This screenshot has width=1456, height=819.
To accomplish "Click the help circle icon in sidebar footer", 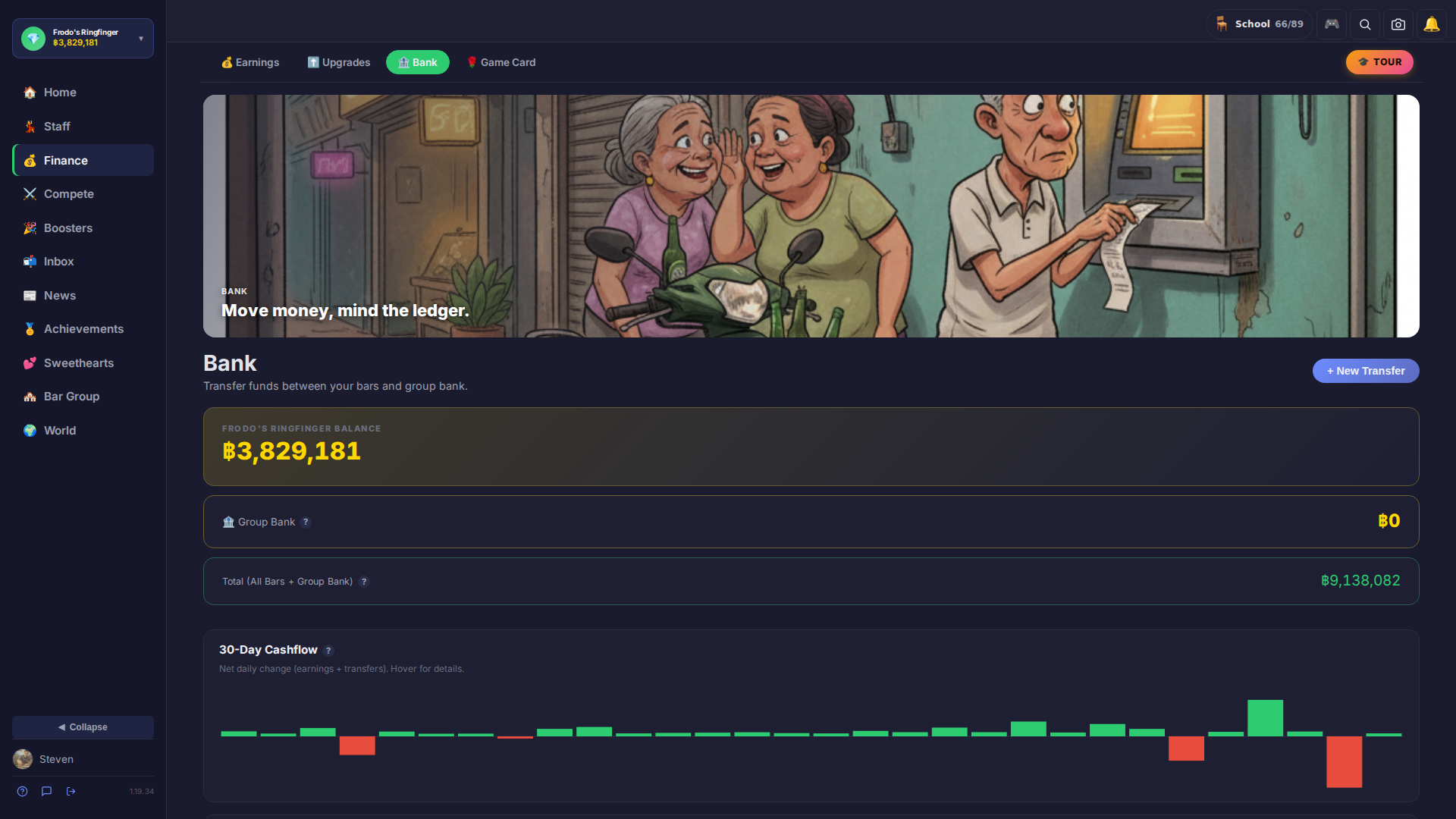I will pyautogui.click(x=23, y=792).
